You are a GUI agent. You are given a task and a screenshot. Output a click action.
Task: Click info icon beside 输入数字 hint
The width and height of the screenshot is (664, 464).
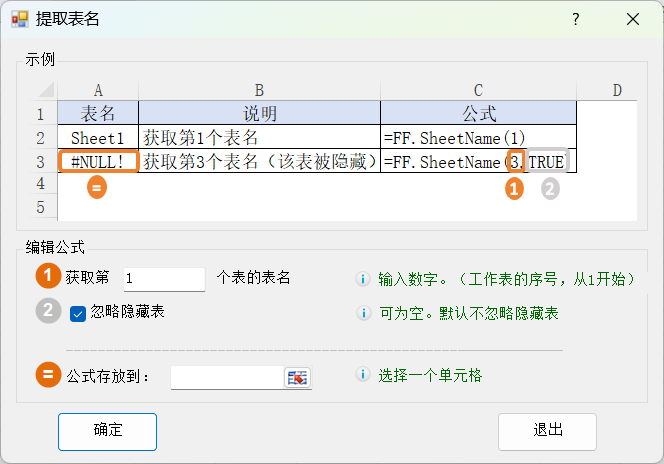(x=364, y=279)
